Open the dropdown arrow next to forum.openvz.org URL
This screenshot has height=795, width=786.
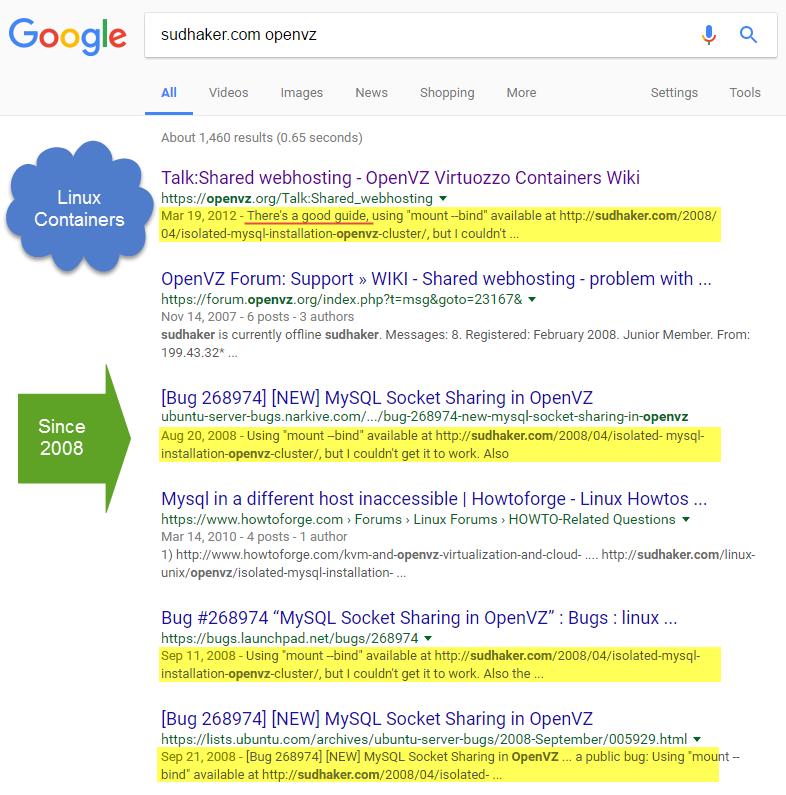[532, 299]
